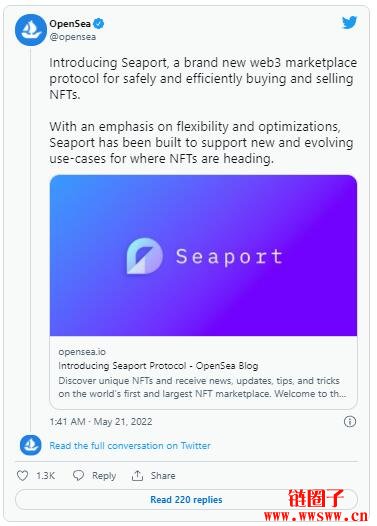Read the full conversation on Twitter
The image size is (377, 526).
click(130, 445)
